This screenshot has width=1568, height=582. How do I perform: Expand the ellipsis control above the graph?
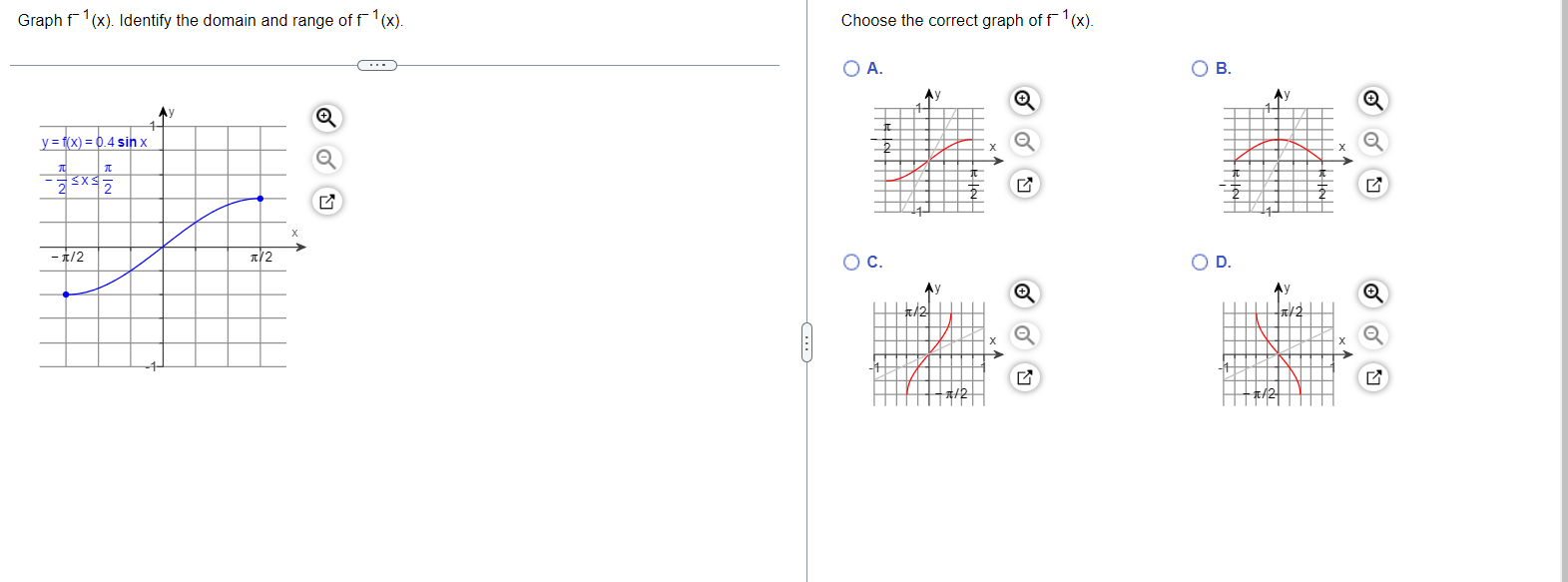point(376,65)
